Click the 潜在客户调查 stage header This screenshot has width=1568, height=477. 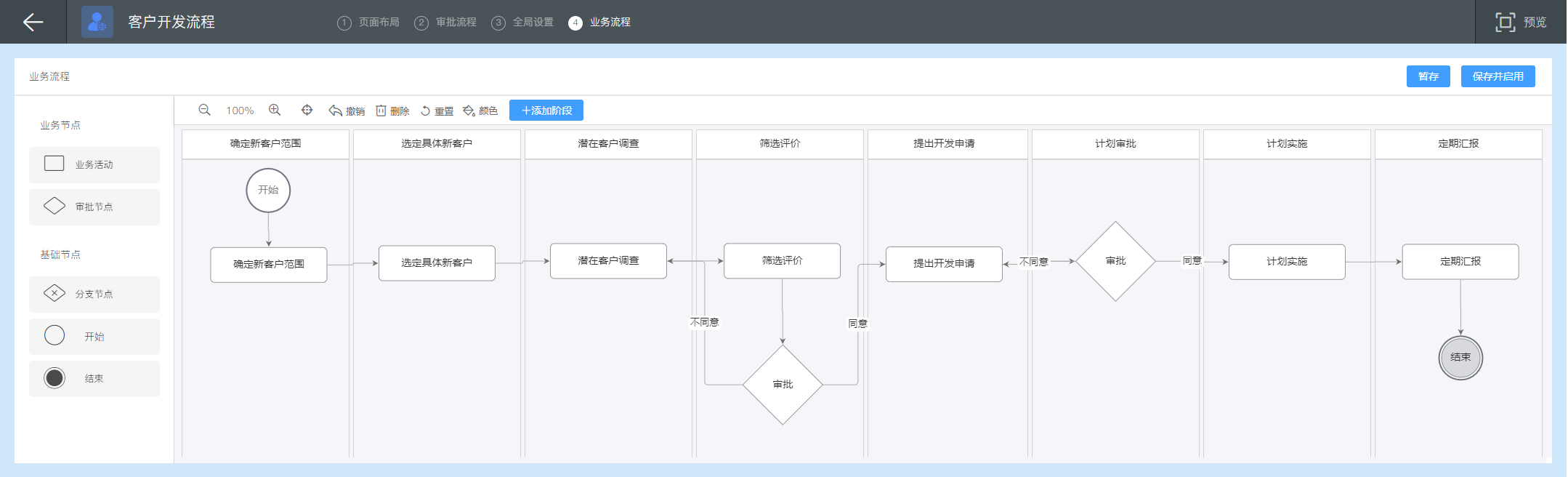tap(608, 144)
